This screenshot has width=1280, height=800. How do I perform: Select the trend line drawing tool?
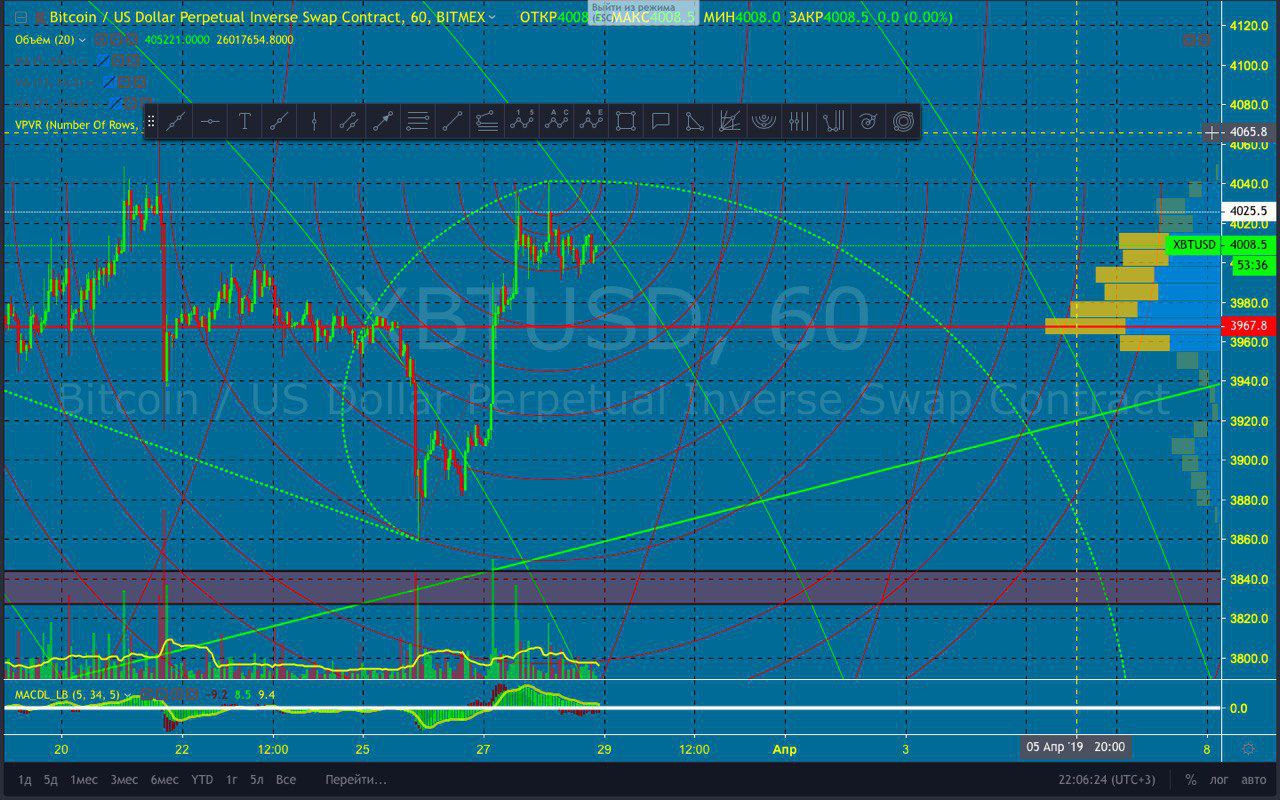point(176,122)
